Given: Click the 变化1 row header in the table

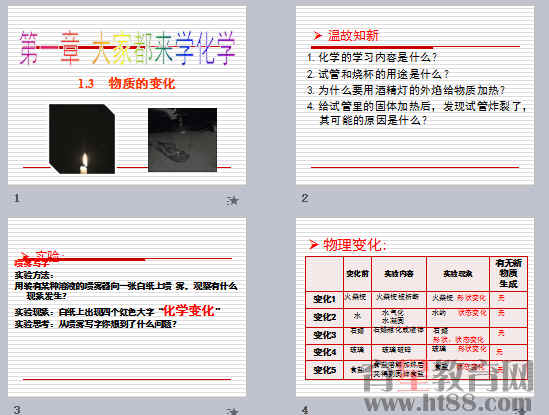Looking at the screenshot, I should tap(325, 299).
